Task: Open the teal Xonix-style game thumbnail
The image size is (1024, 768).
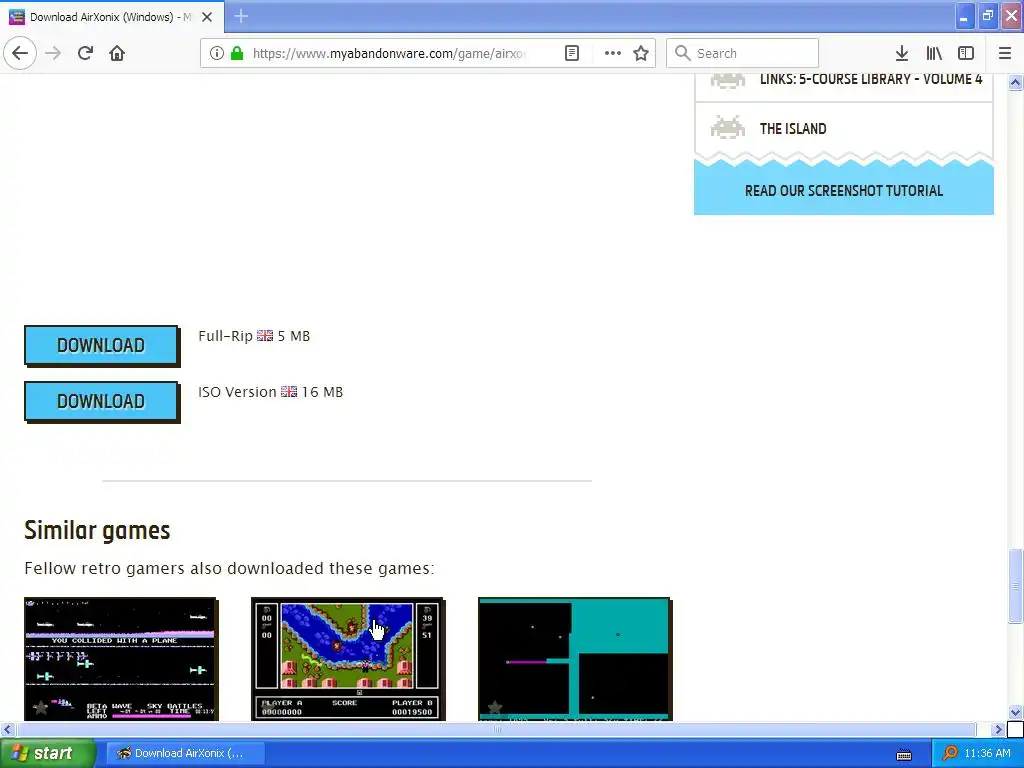Action: point(575,659)
